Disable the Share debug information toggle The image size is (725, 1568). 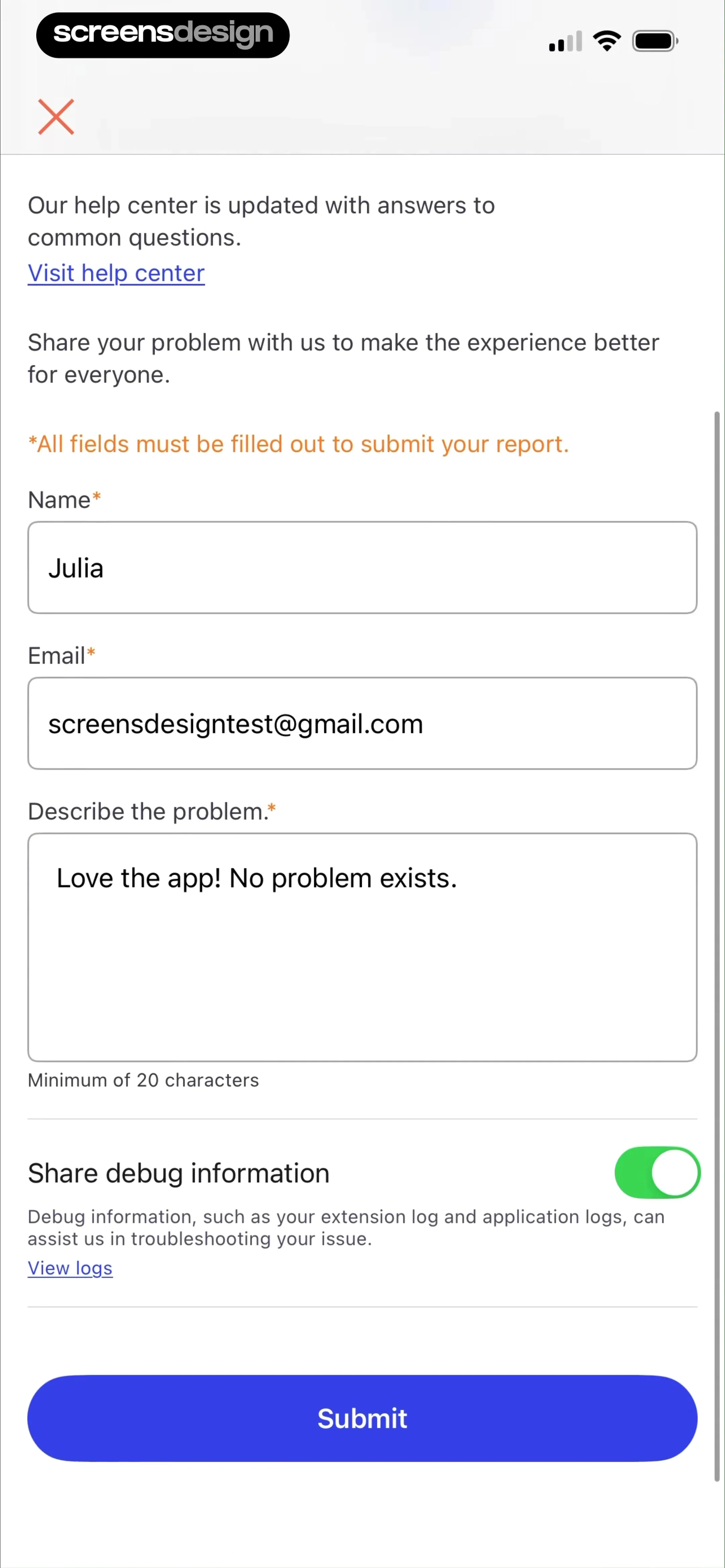657,1172
